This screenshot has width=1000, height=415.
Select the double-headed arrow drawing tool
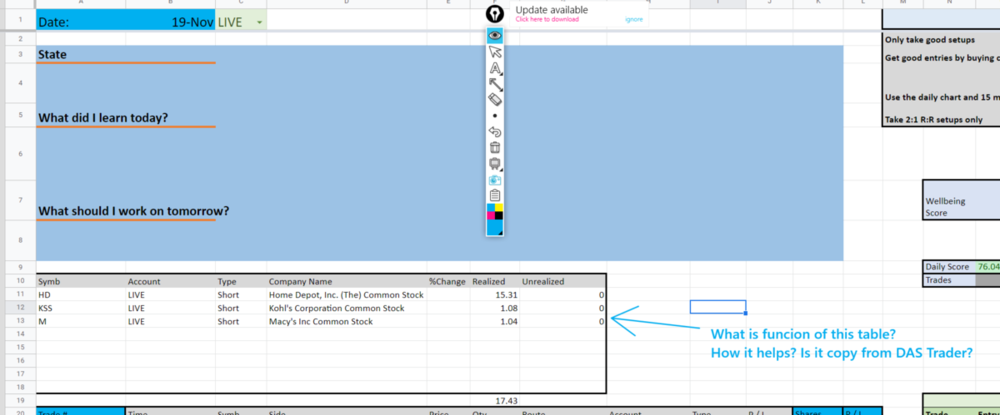[x=495, y=84]
